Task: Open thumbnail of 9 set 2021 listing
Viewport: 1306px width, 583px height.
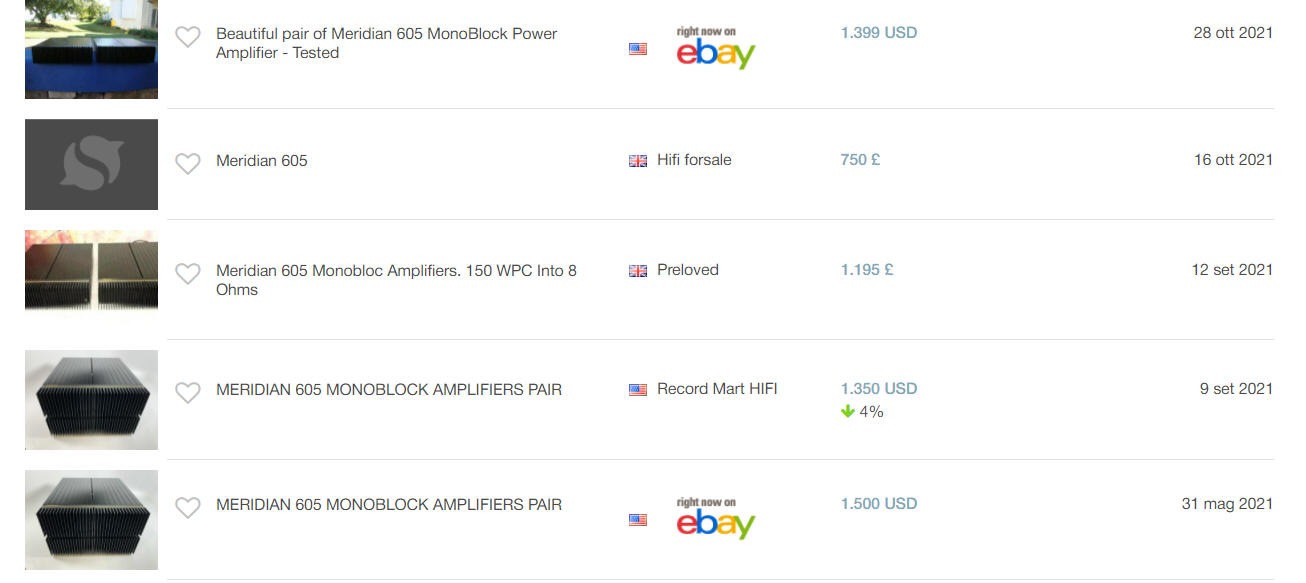Action: coord(91,399)
